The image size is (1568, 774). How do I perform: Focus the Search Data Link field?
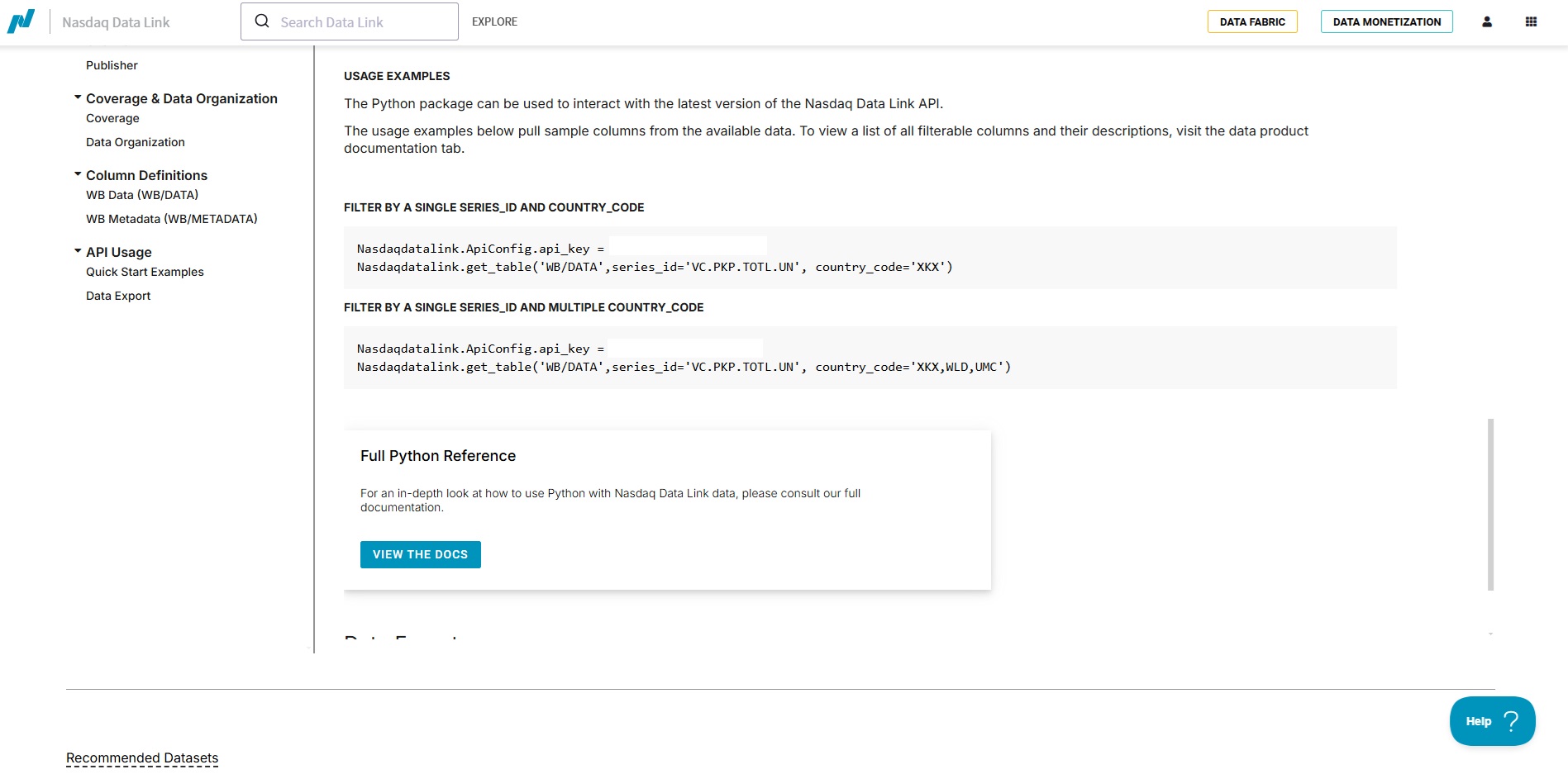click(350, 21)
